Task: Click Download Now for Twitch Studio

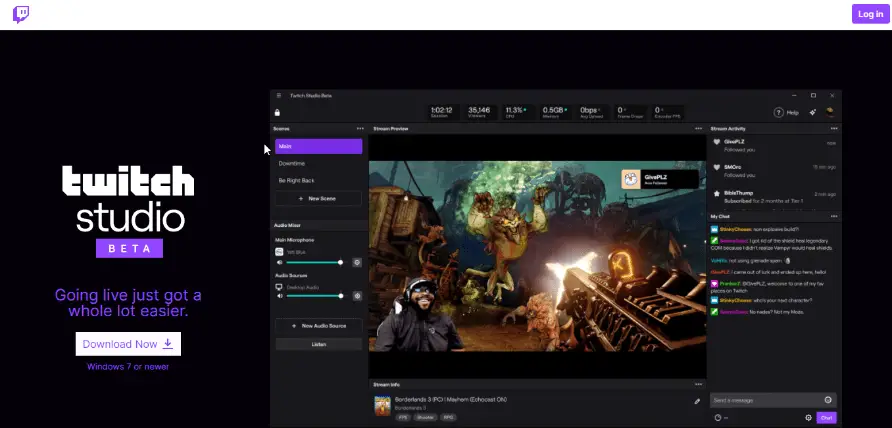Action: point(128,344)
